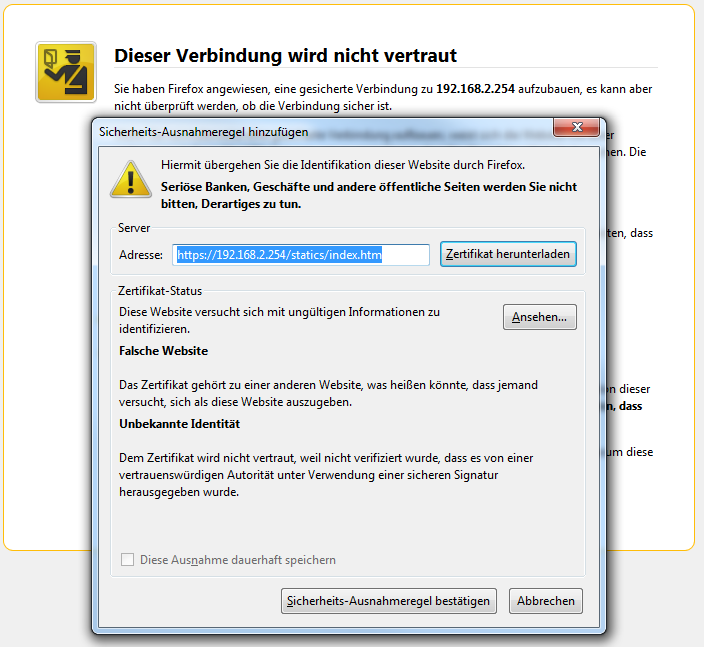Click the dialog title Sicherheits-Ausnahmeregel hinzufügen
This screenshot has width=704, height=647.
coord(204,132)
